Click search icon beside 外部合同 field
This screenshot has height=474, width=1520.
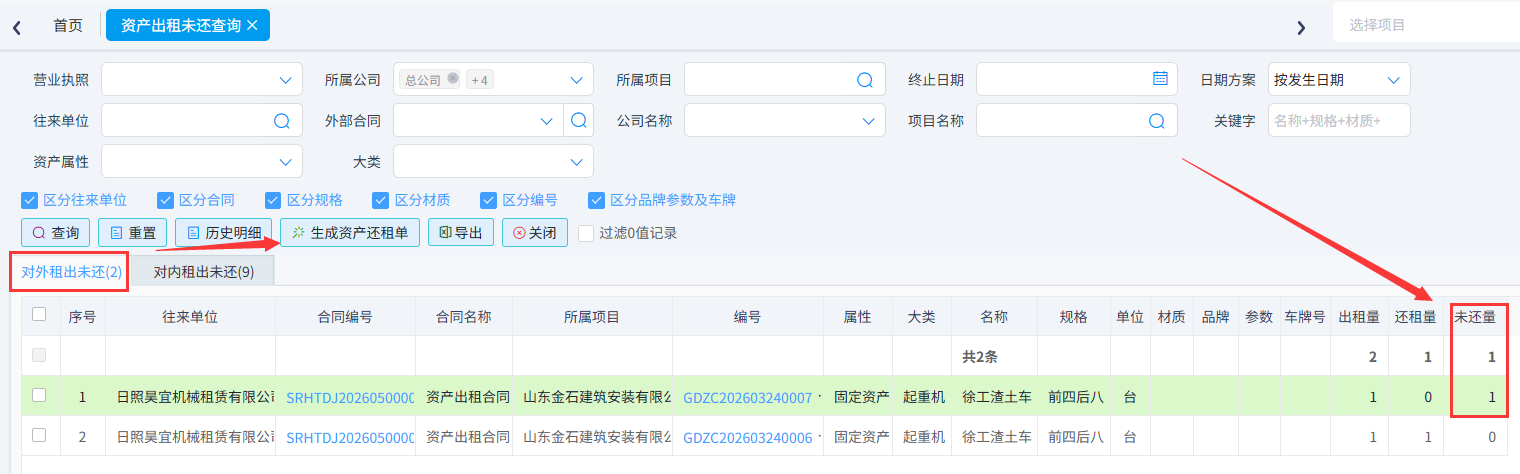[x=578, y=121]
